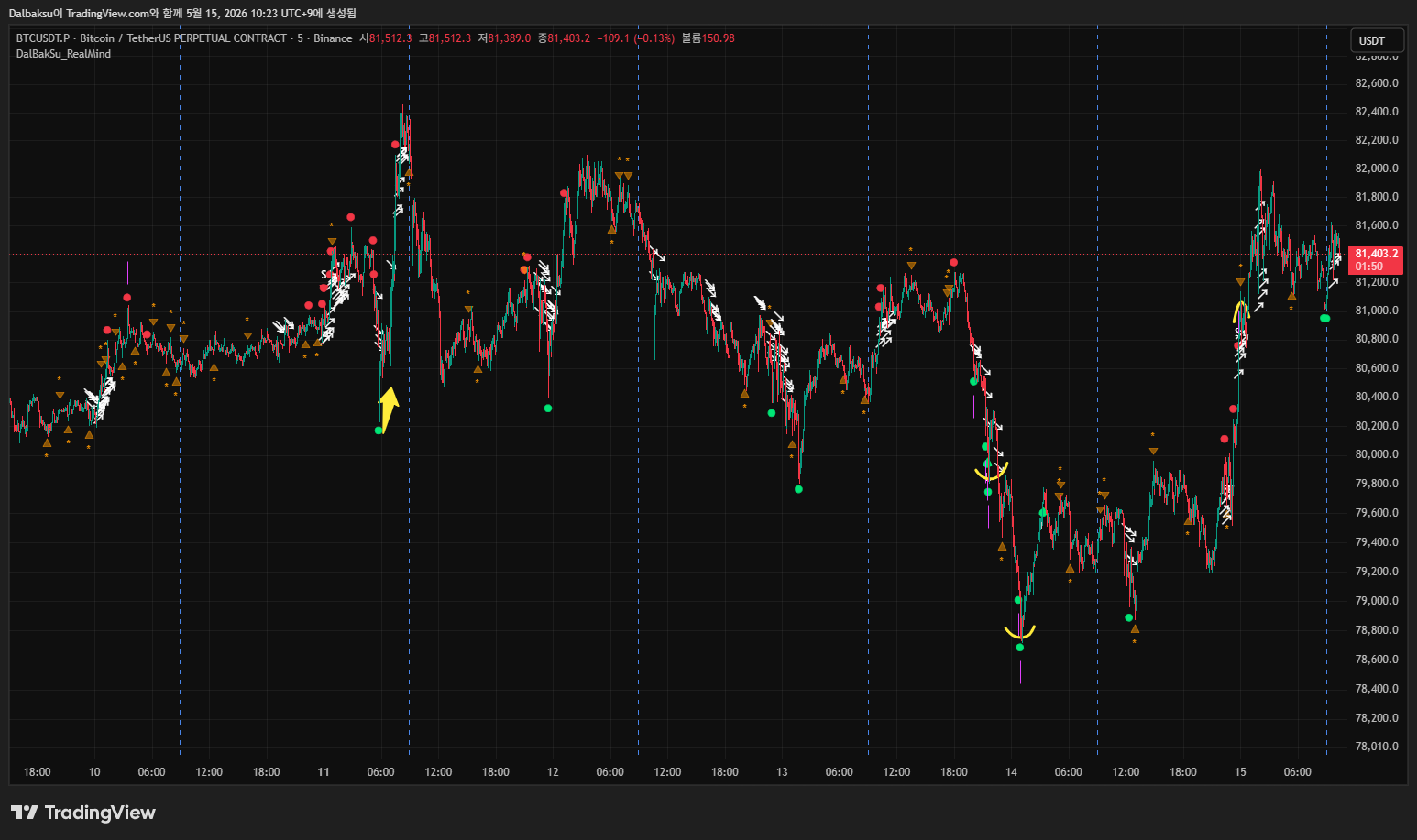Click the 80,800.0 price axis label
This screenshot has height=840, width=1417.
pos(1377,339)
